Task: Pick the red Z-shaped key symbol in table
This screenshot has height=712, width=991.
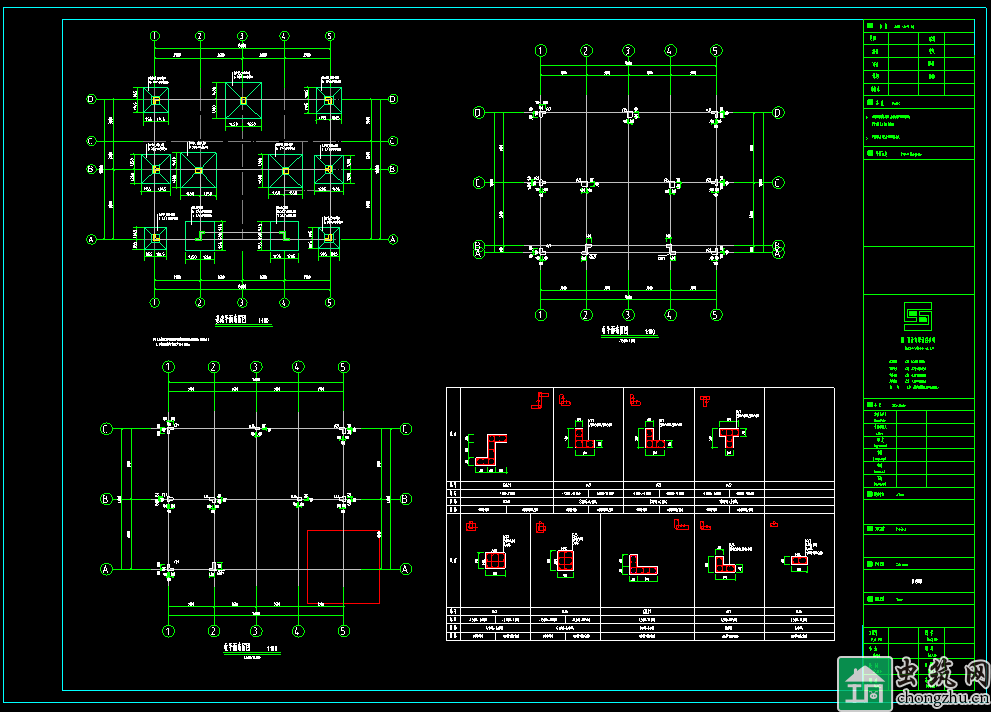Action: 540,399
